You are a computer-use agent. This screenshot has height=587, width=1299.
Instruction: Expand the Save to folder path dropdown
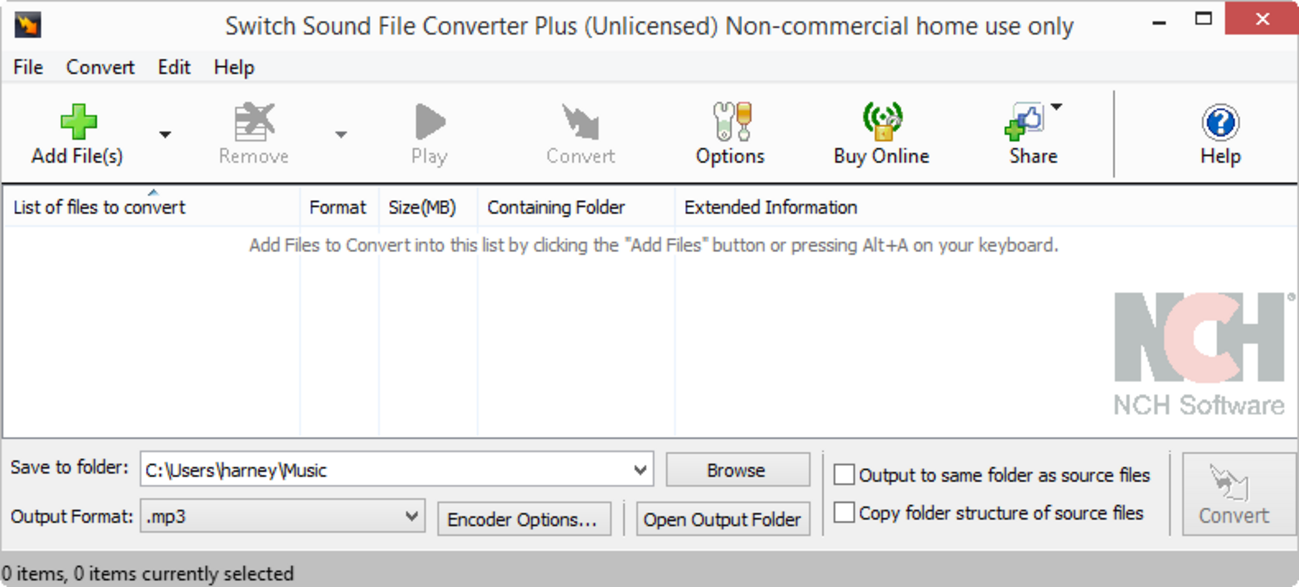640,469
